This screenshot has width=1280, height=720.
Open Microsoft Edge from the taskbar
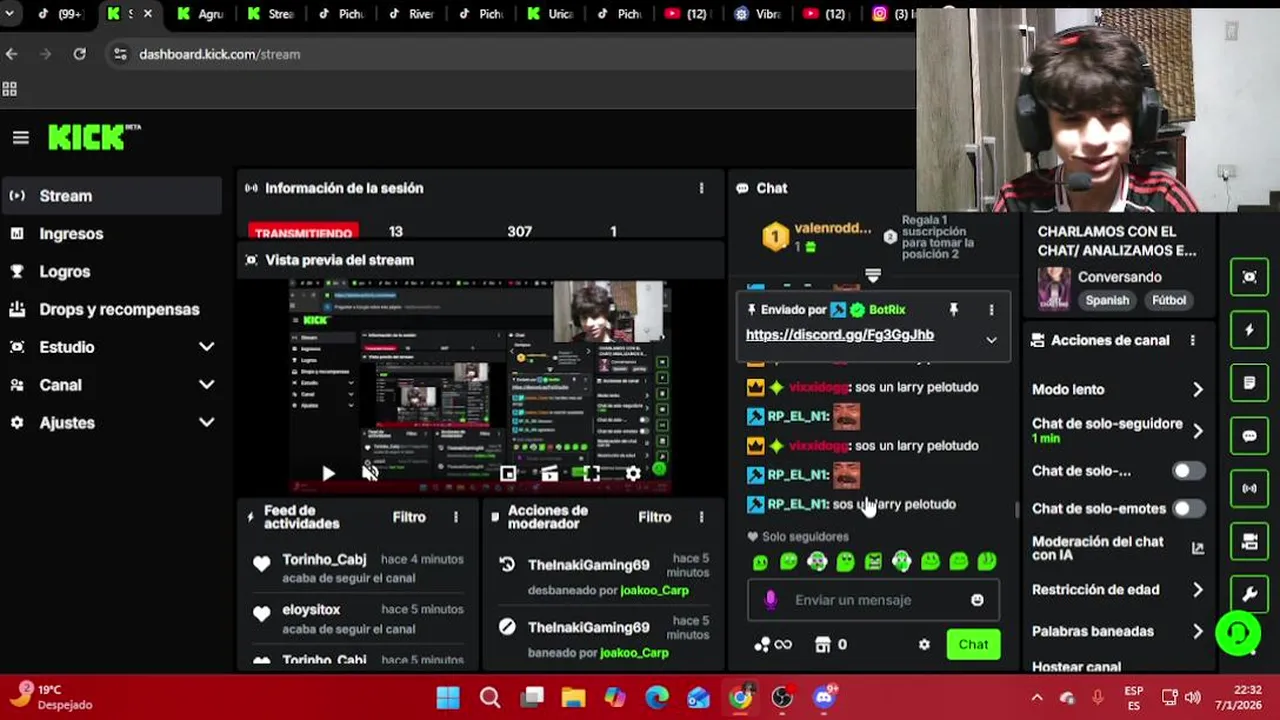[x=657, y=697]
